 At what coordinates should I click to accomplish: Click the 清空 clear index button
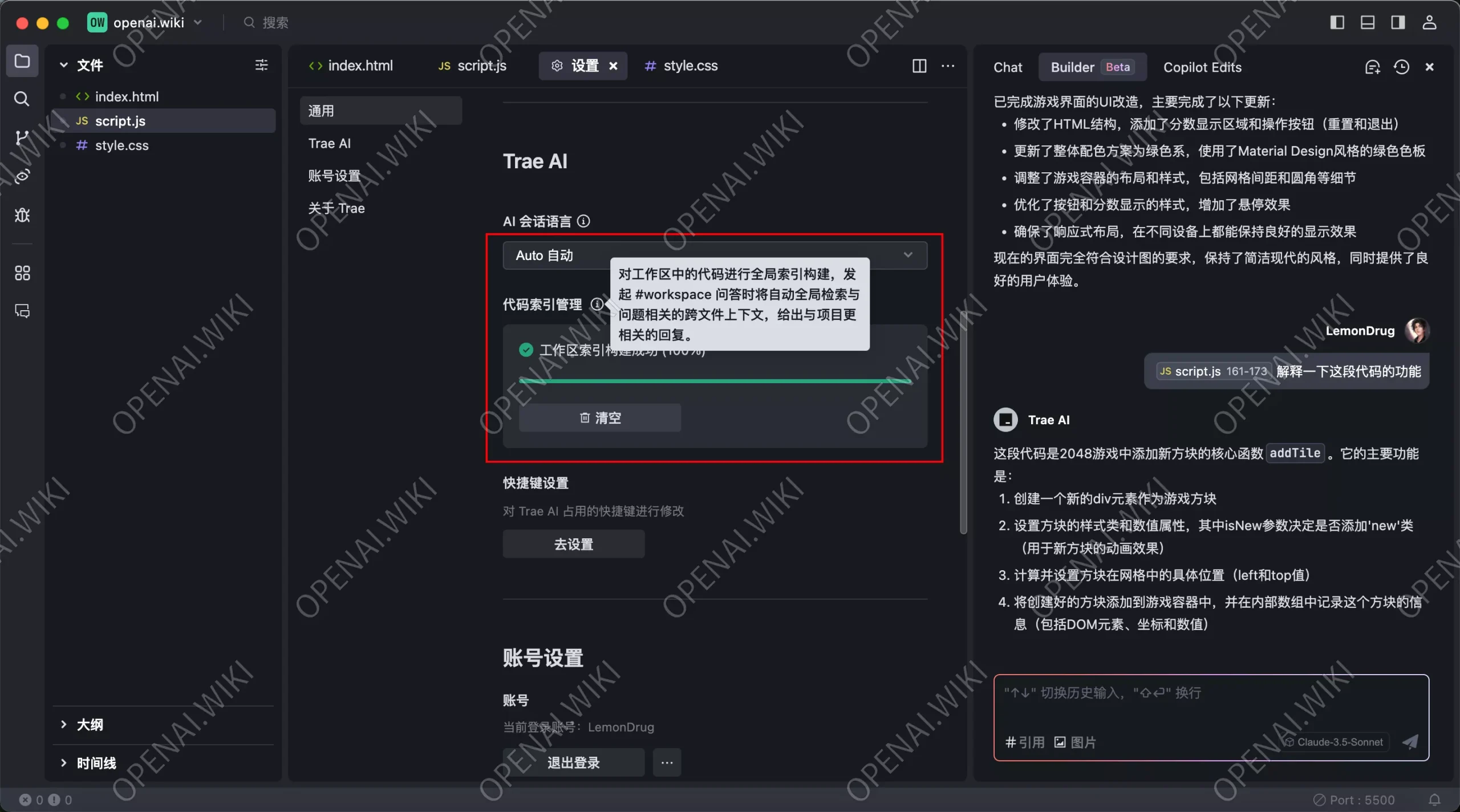point(599,418)
